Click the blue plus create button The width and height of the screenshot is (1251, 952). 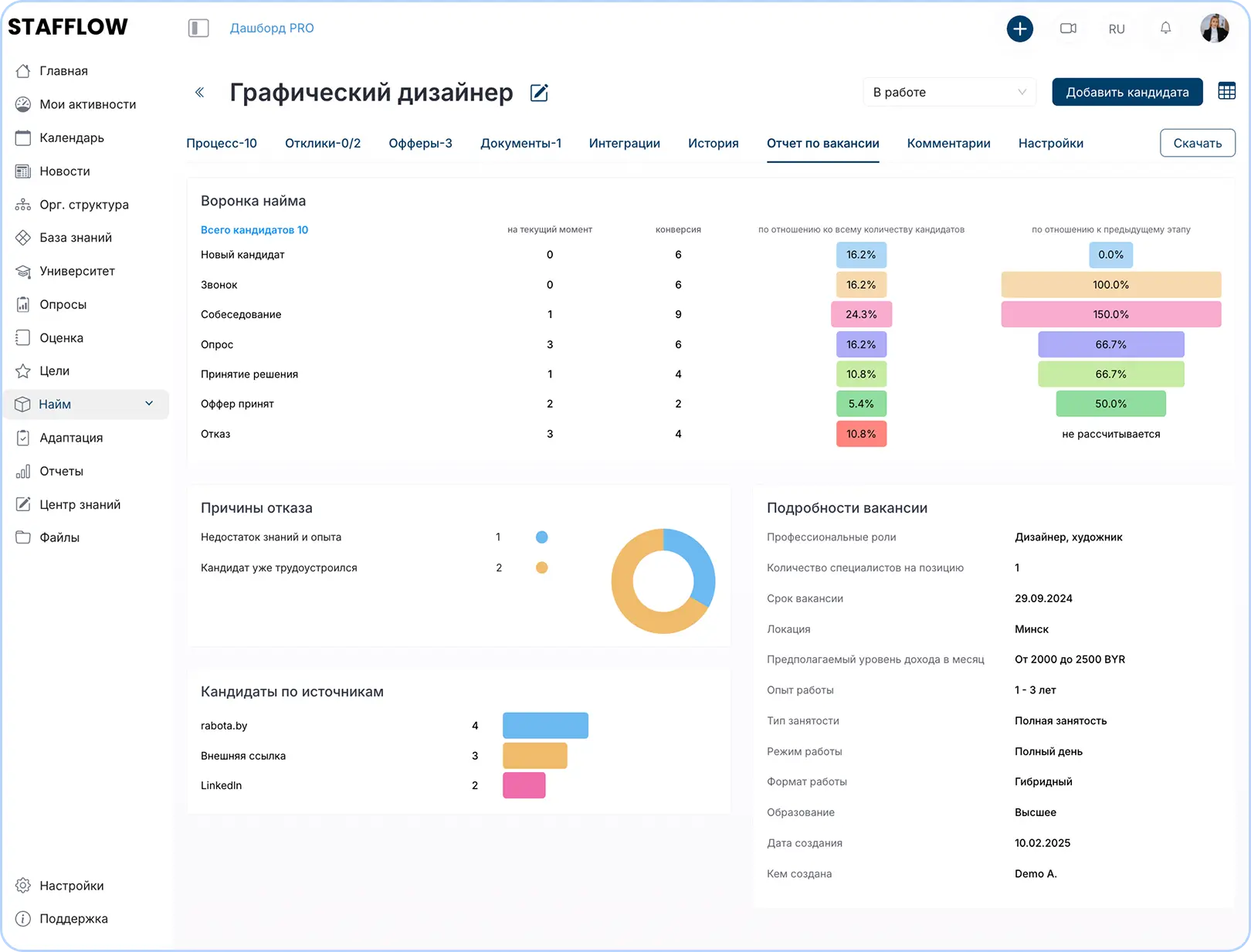(x=1019, y=29)
